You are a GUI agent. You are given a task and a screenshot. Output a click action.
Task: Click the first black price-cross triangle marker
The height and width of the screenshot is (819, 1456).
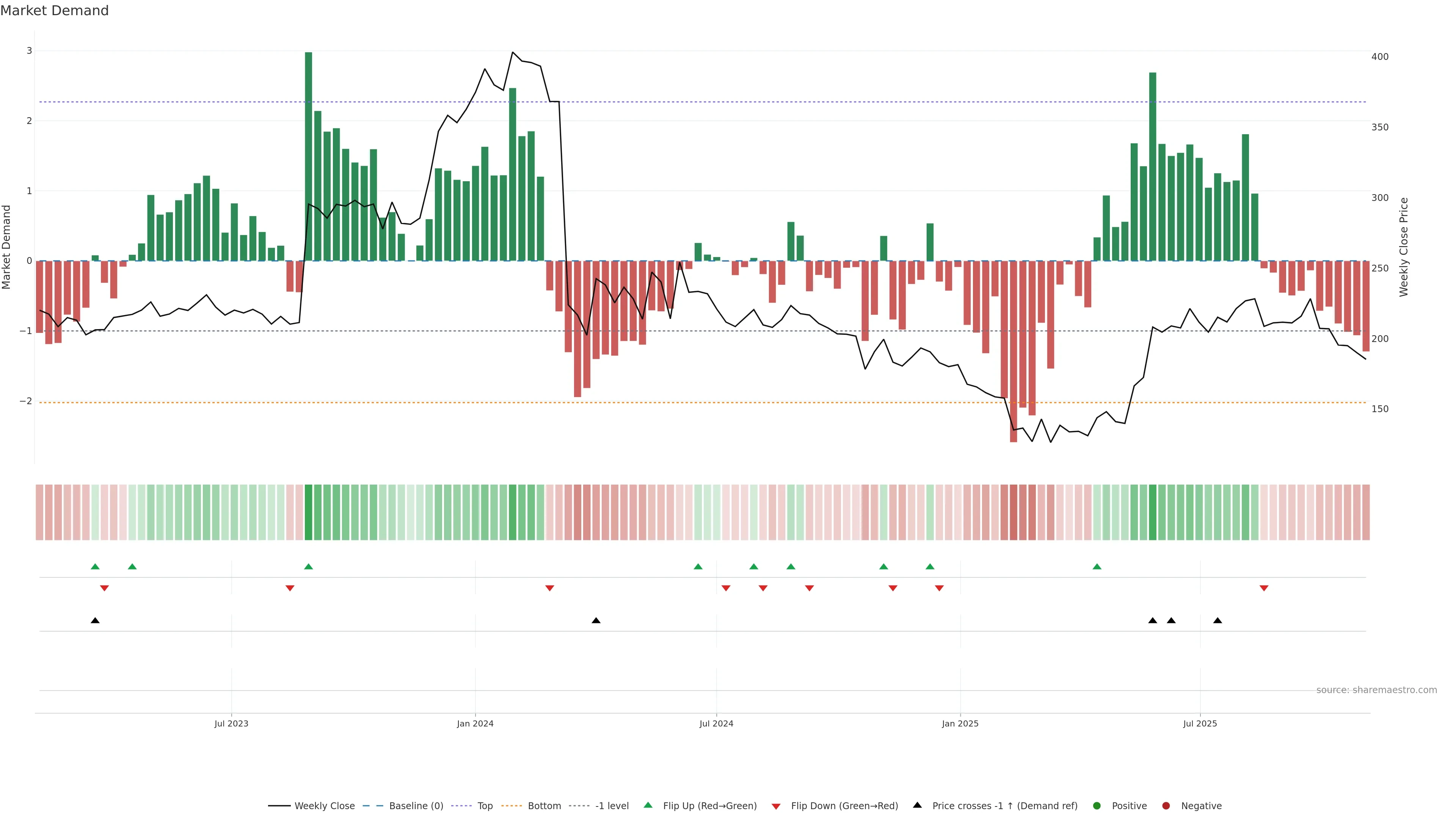point(95,621)
